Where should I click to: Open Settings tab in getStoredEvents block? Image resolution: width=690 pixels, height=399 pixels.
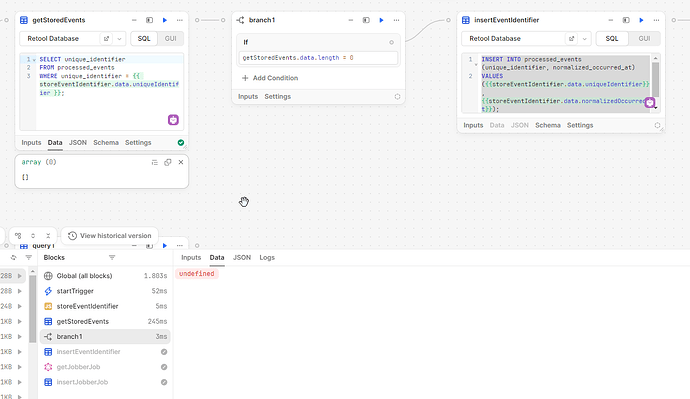138,143
